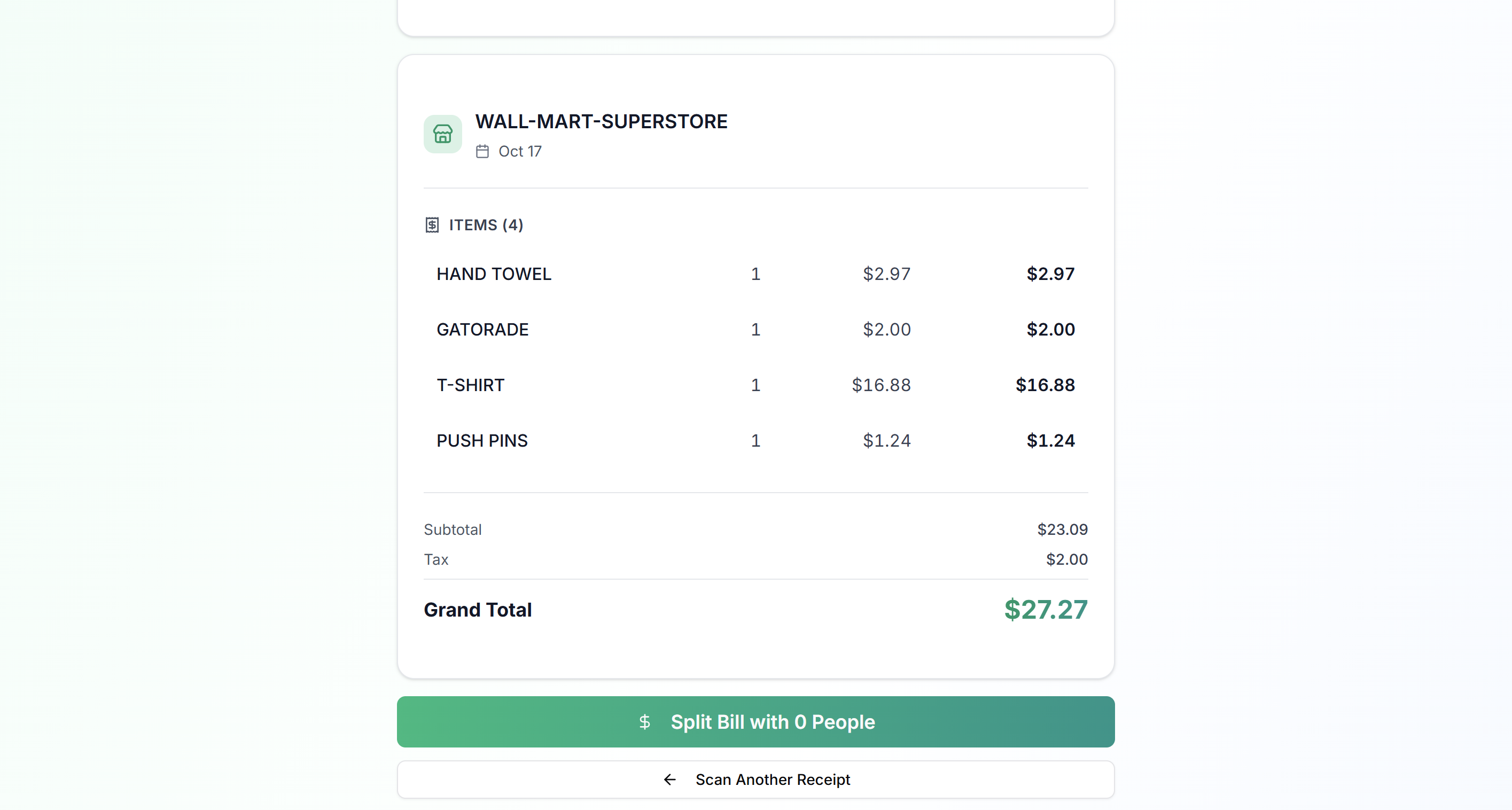Screen dimensions: 1512x810
Task: Click the Tax amount $2.00
Action: pyautogui.click(x=1067, y=559)
